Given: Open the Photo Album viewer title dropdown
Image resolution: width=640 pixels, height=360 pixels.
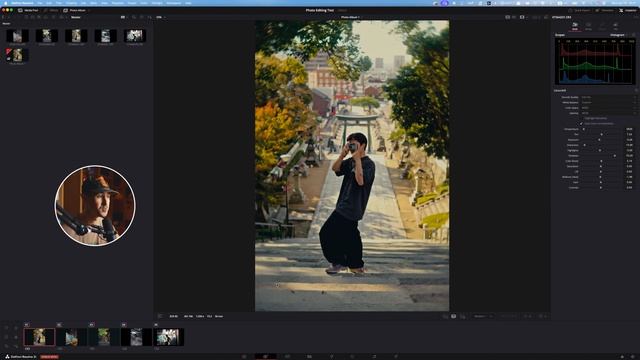Looking at the screenshot, I should [350, 17].
